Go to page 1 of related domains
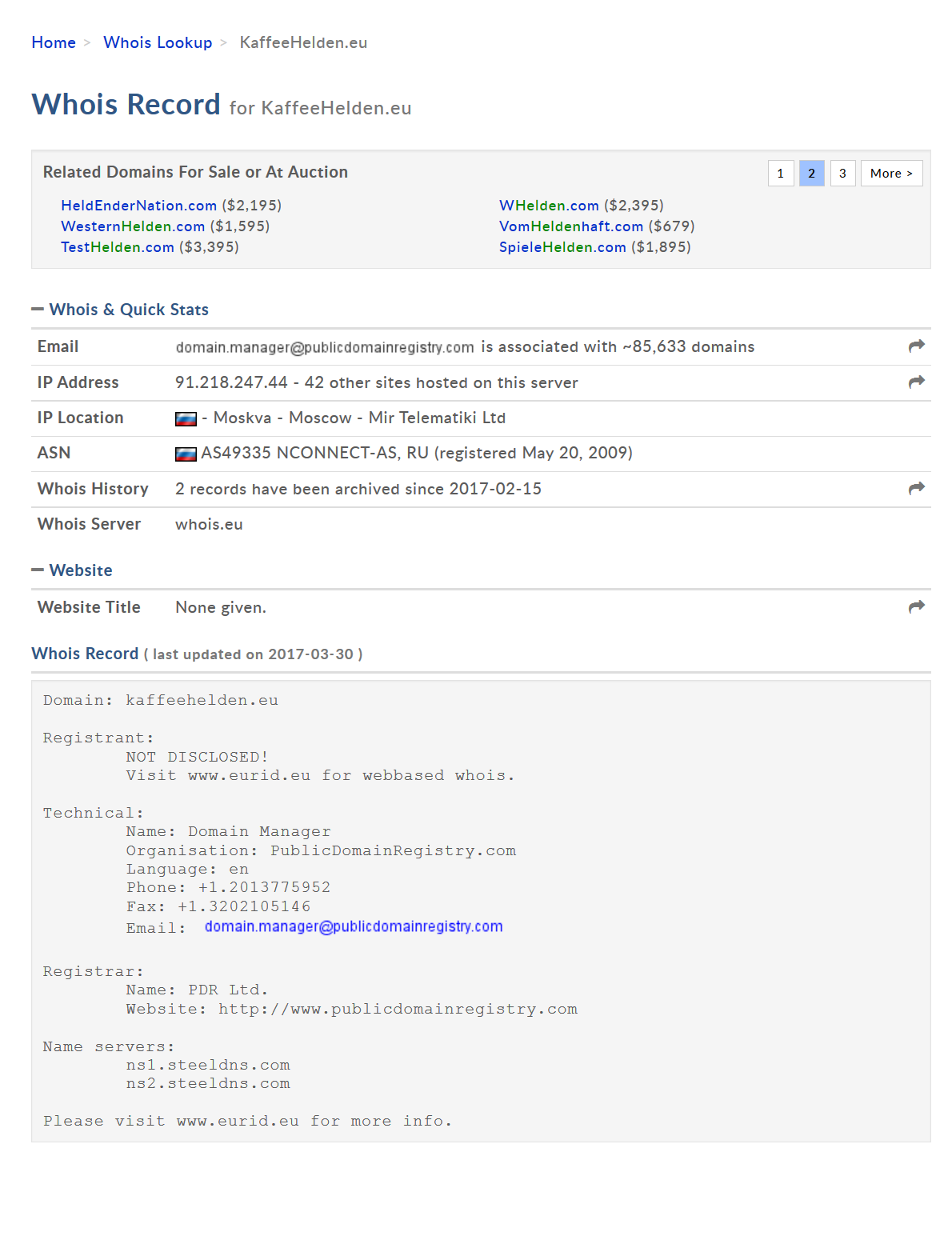The height and width of the screenshot is (1236, 952). pos(781,173)
